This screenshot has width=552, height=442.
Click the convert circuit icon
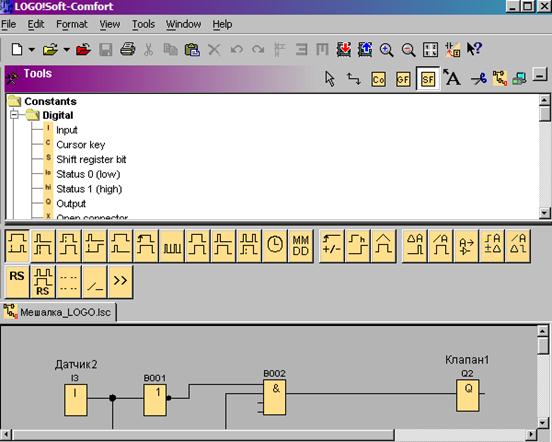coord(453,49)
